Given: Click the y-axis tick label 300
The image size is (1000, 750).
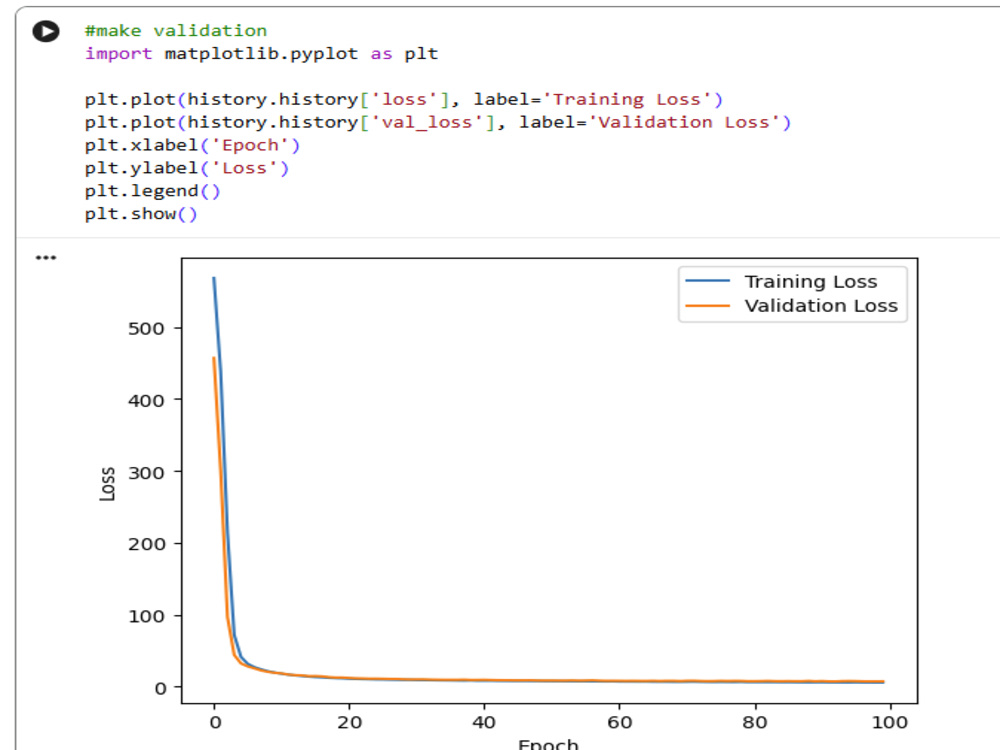Looking at the screenshot, I should click(146, 473).
